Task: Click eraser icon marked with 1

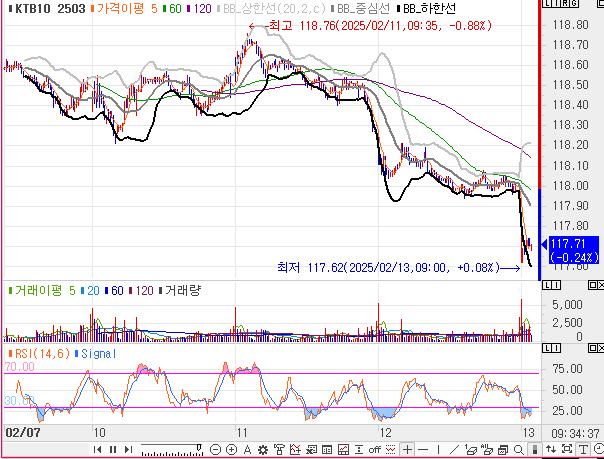Action: click(x=471, y=449)
